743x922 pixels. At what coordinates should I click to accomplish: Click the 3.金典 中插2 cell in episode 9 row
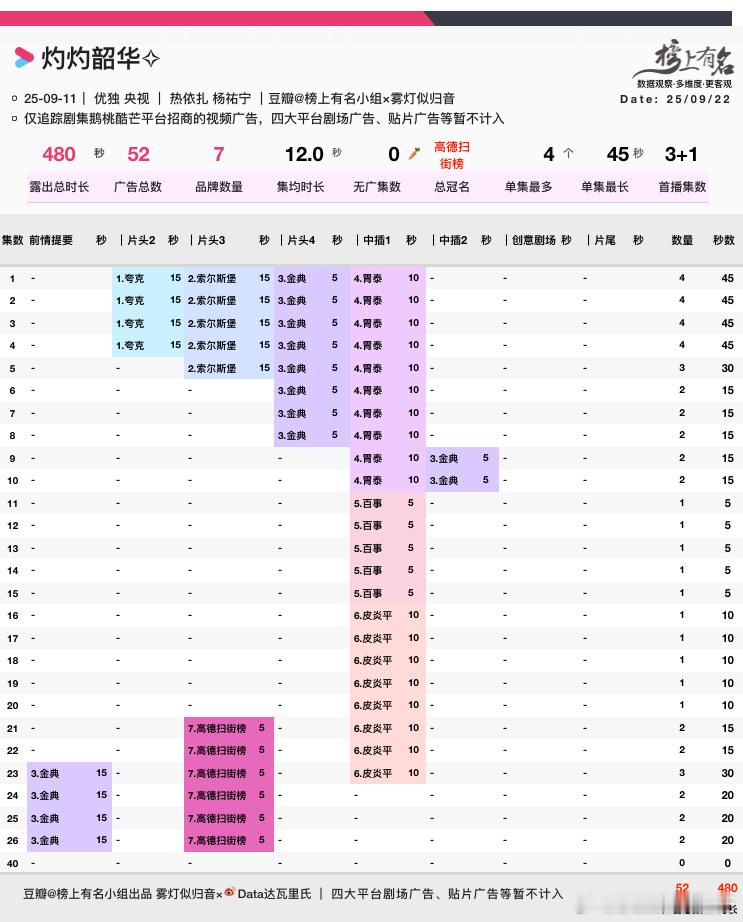tap(444, 459)
